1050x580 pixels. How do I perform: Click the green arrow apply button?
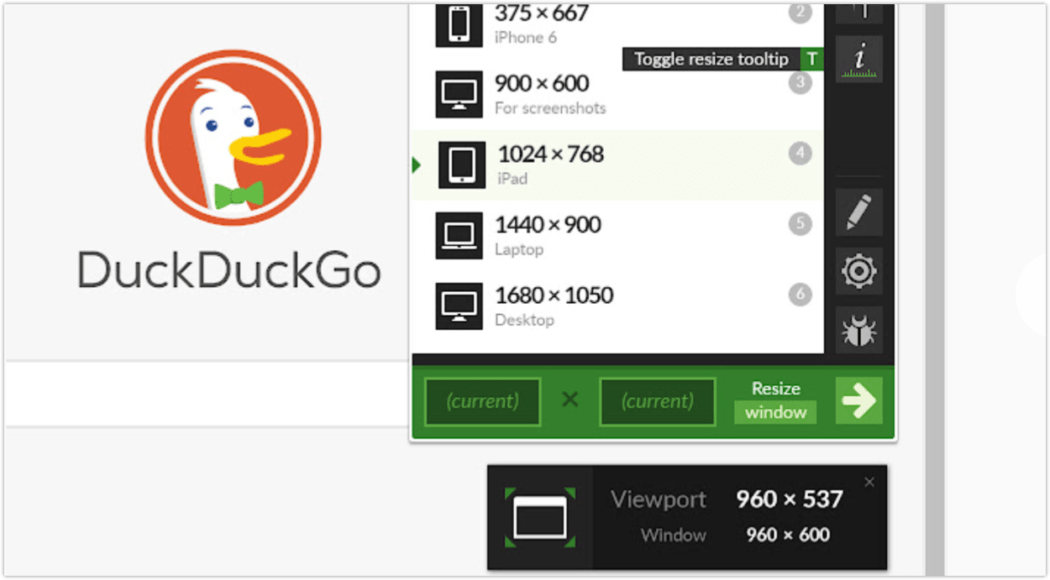point(858,401)
